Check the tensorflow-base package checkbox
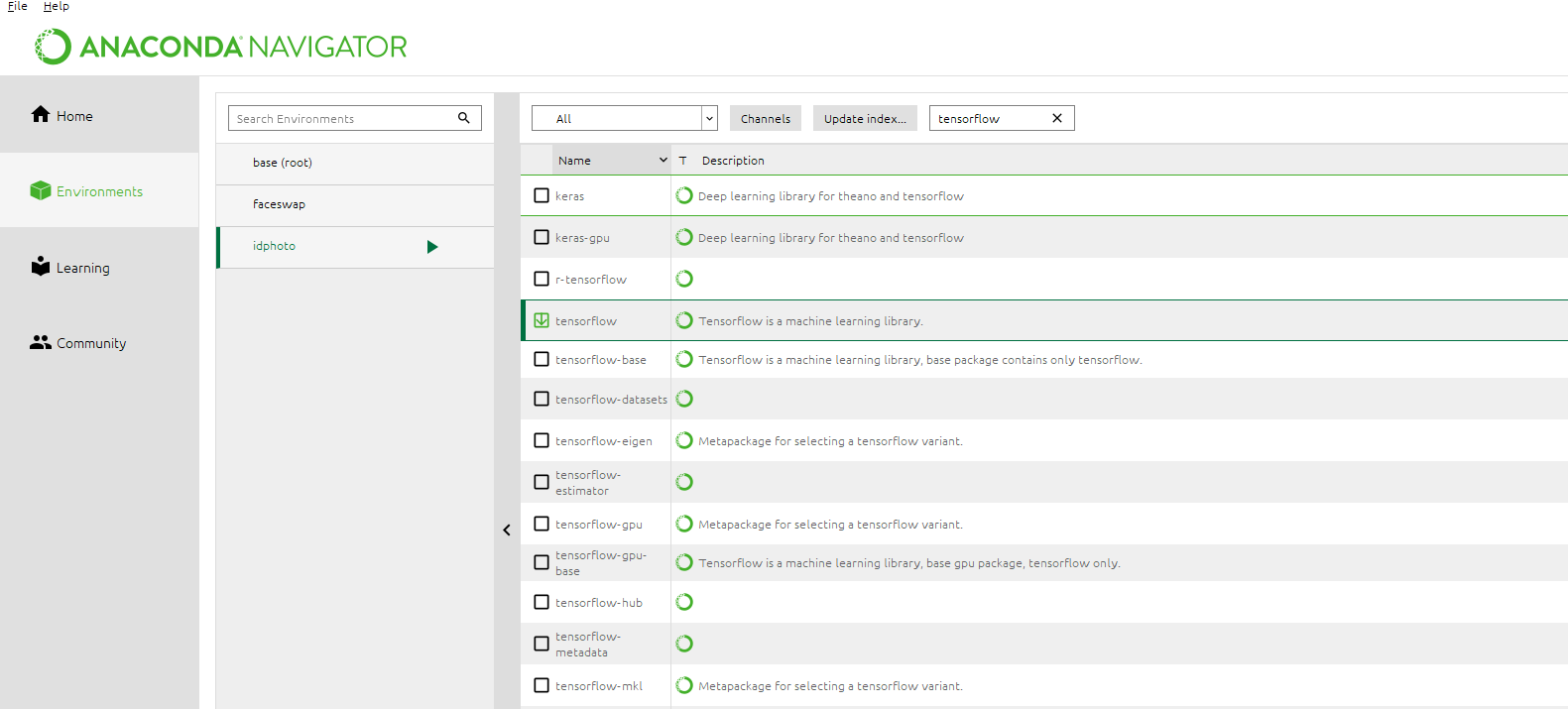The width and height of the screenshot is (1568, 709). pos(542,359)
